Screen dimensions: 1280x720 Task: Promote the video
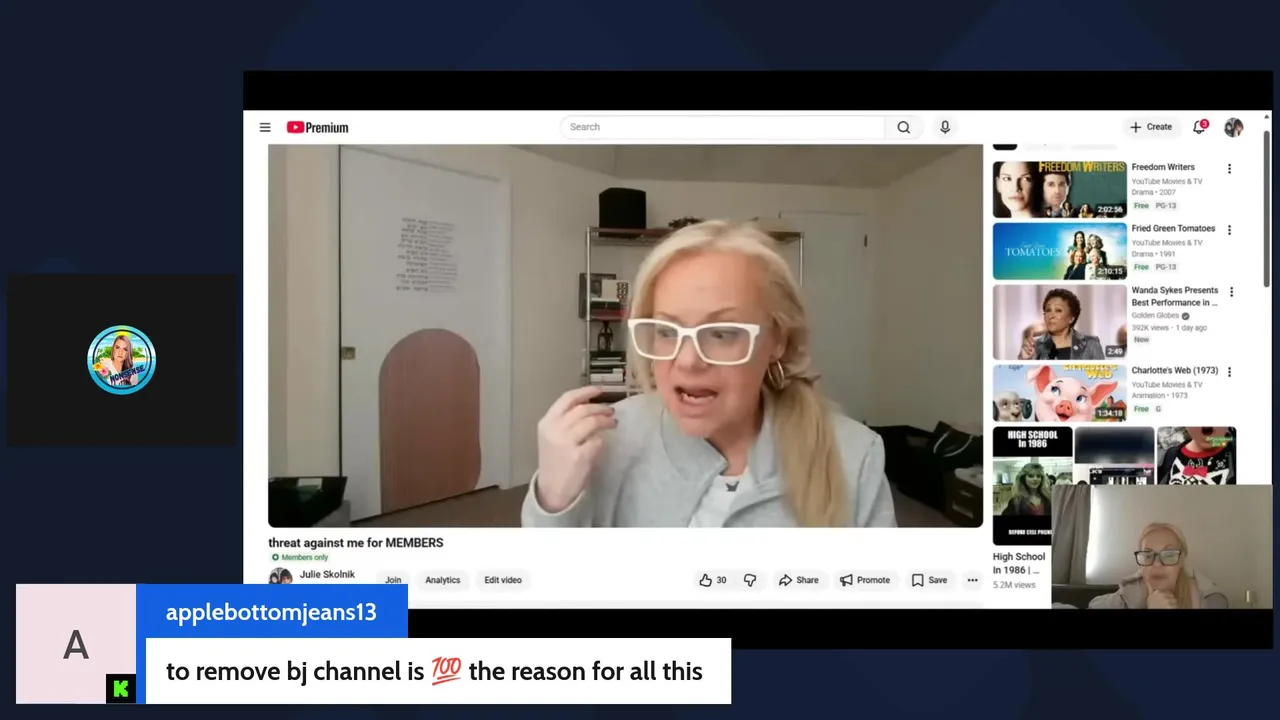pyautogui.click(x=864, y=580)
